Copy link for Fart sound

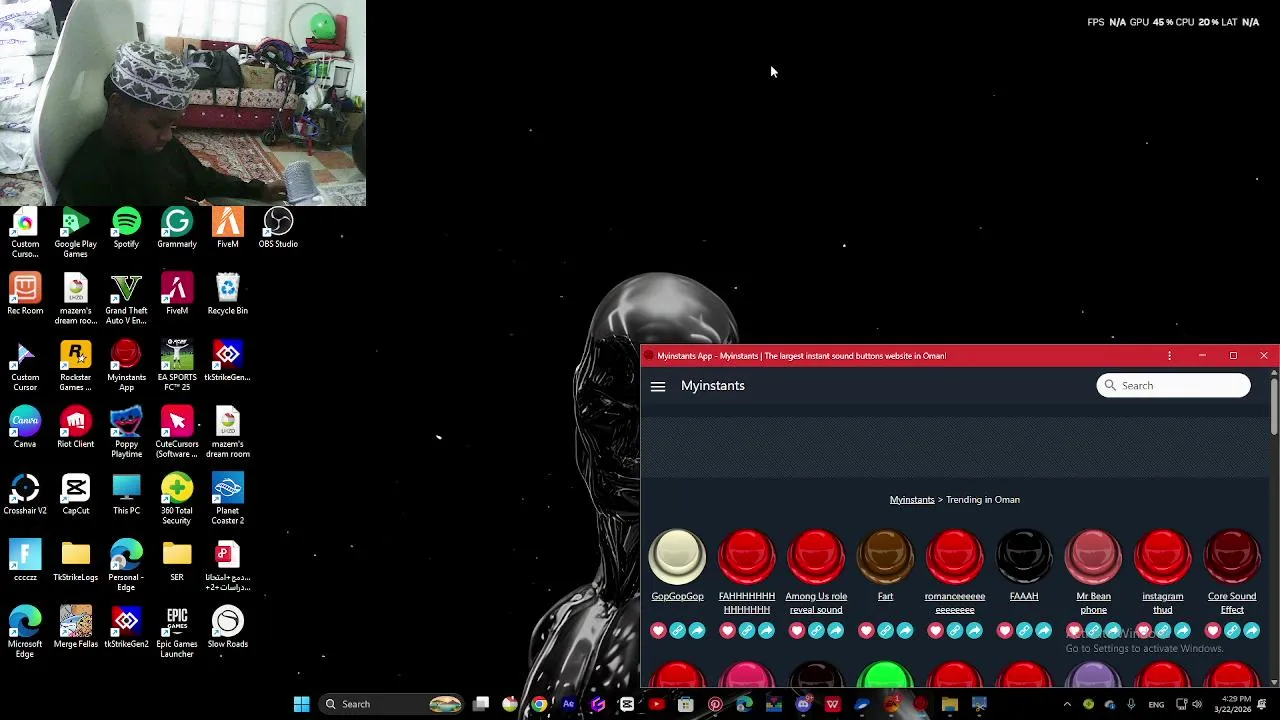coord(885,630)
